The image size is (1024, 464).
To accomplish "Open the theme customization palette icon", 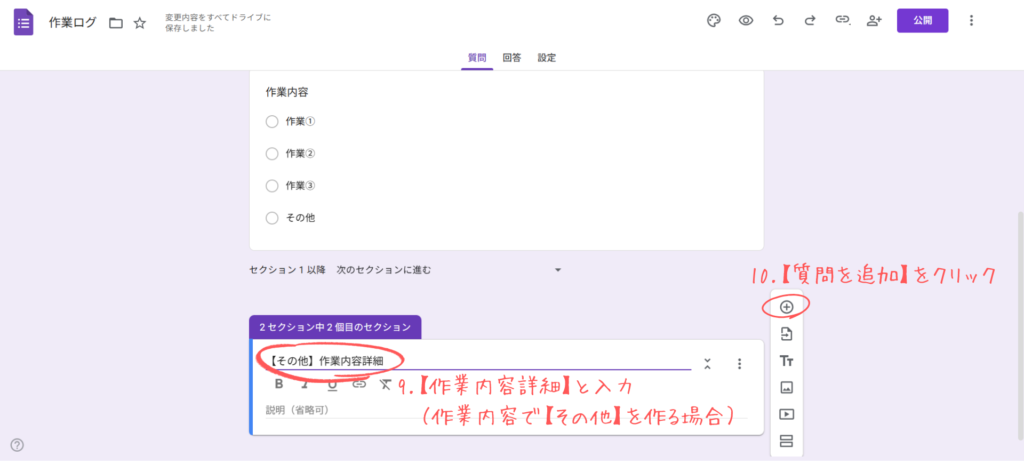I will tap(714, 20).
